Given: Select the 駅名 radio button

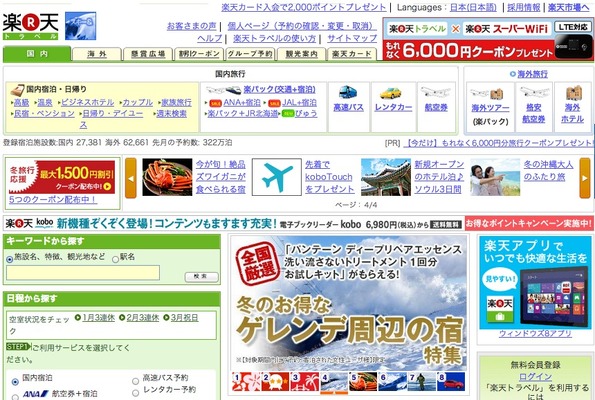Looking at the screenshot, I should click(x=115, y=260).
